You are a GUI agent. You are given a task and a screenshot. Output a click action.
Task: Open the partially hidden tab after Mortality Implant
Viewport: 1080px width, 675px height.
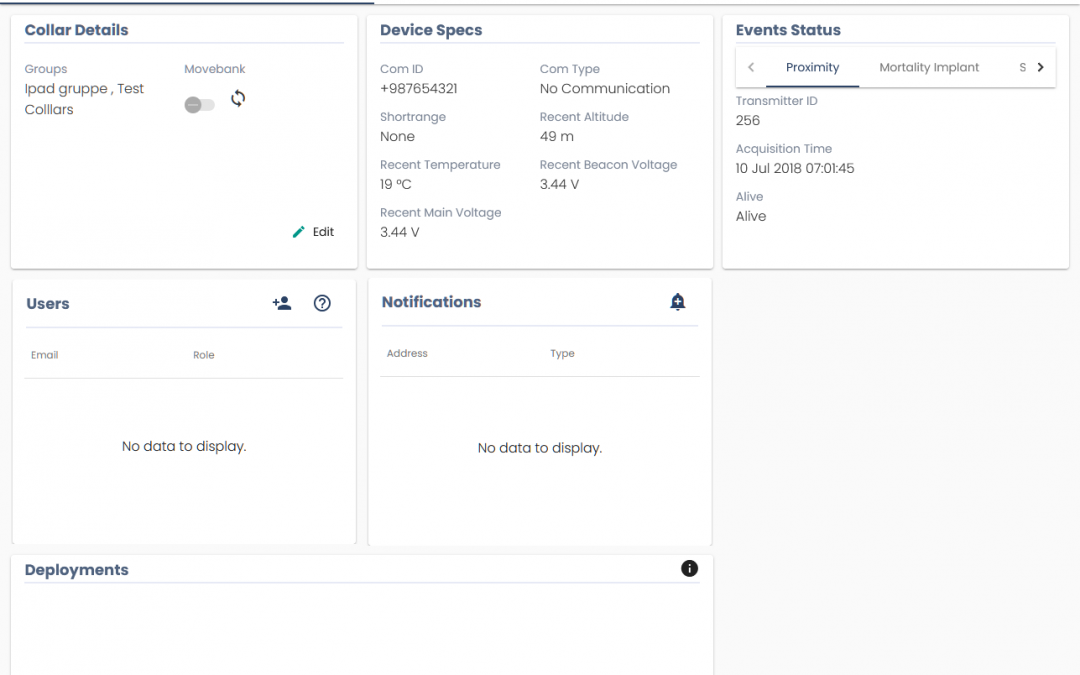point(1022,68)
